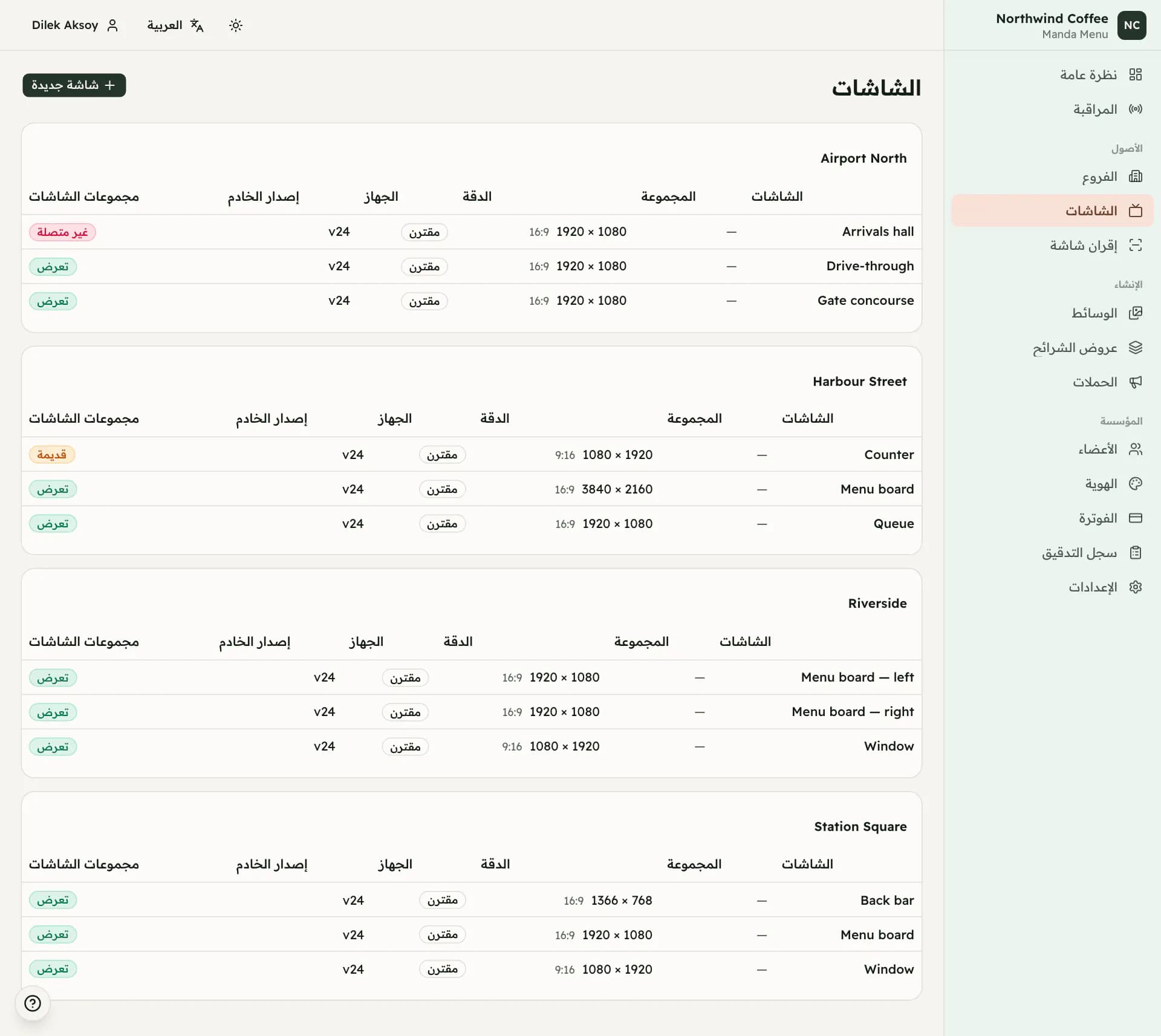Click the قديمة status badge for Counter
This screenshot has width=1161, height=1036.
[x=52, y=455]
